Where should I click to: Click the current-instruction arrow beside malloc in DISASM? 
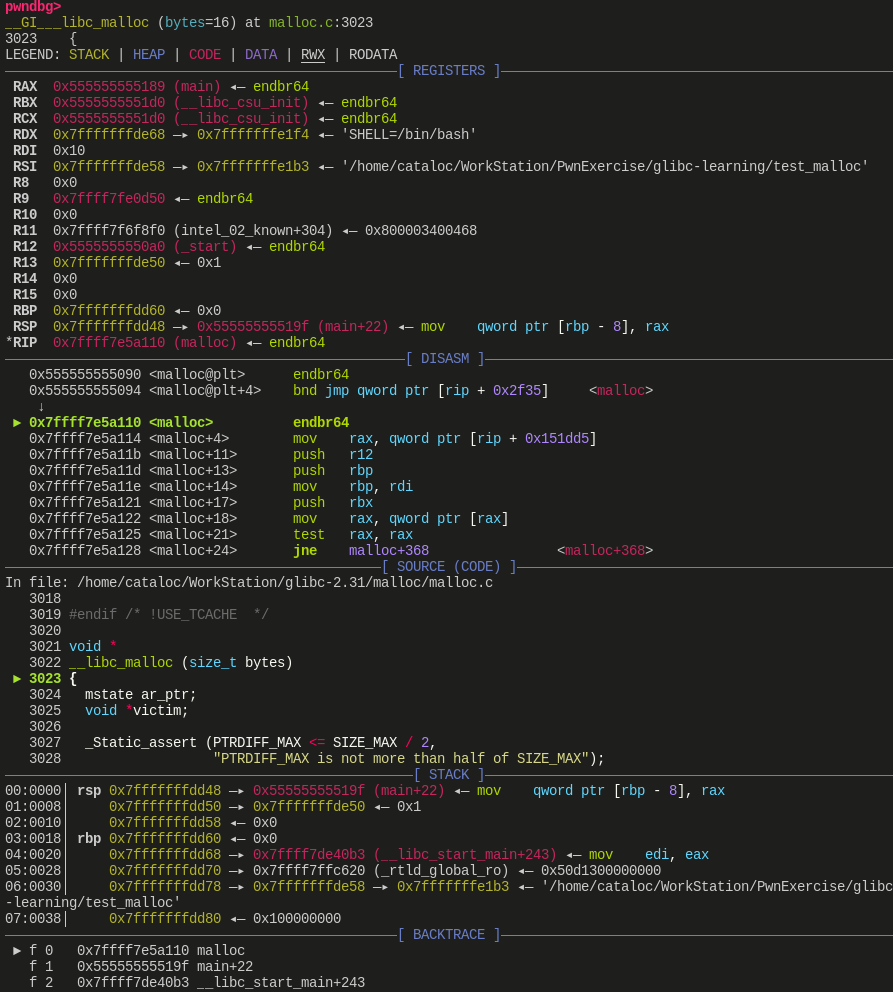17,423
